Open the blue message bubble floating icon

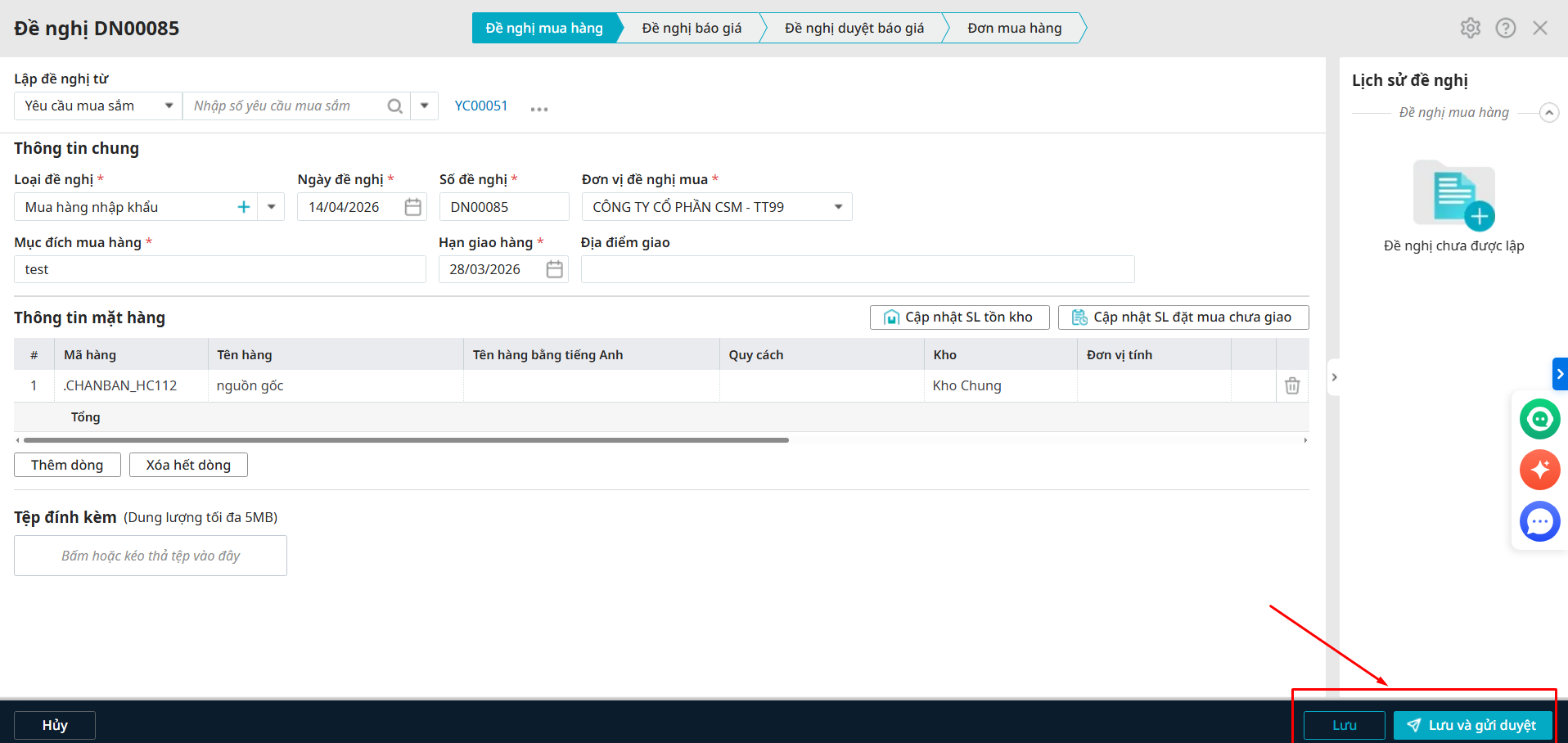(x=1540, y=521)
